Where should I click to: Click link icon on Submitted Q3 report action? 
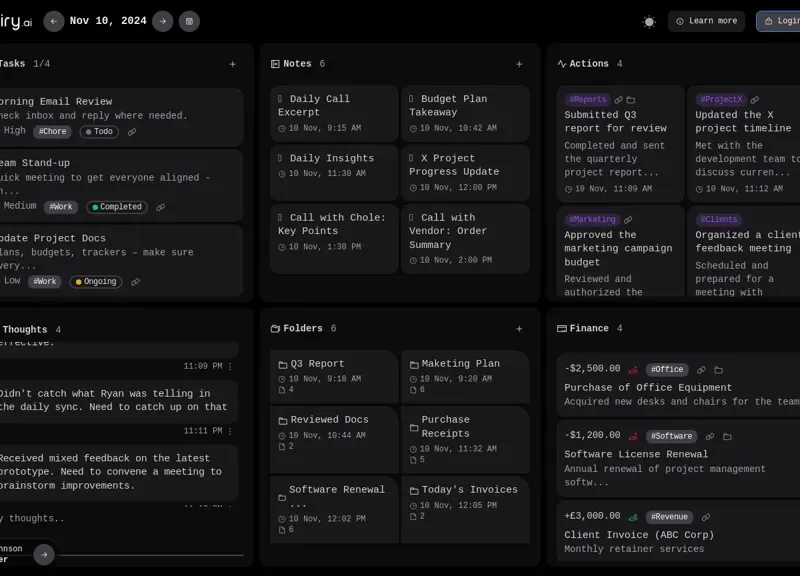pyautogui.click(x=618, y=100)
